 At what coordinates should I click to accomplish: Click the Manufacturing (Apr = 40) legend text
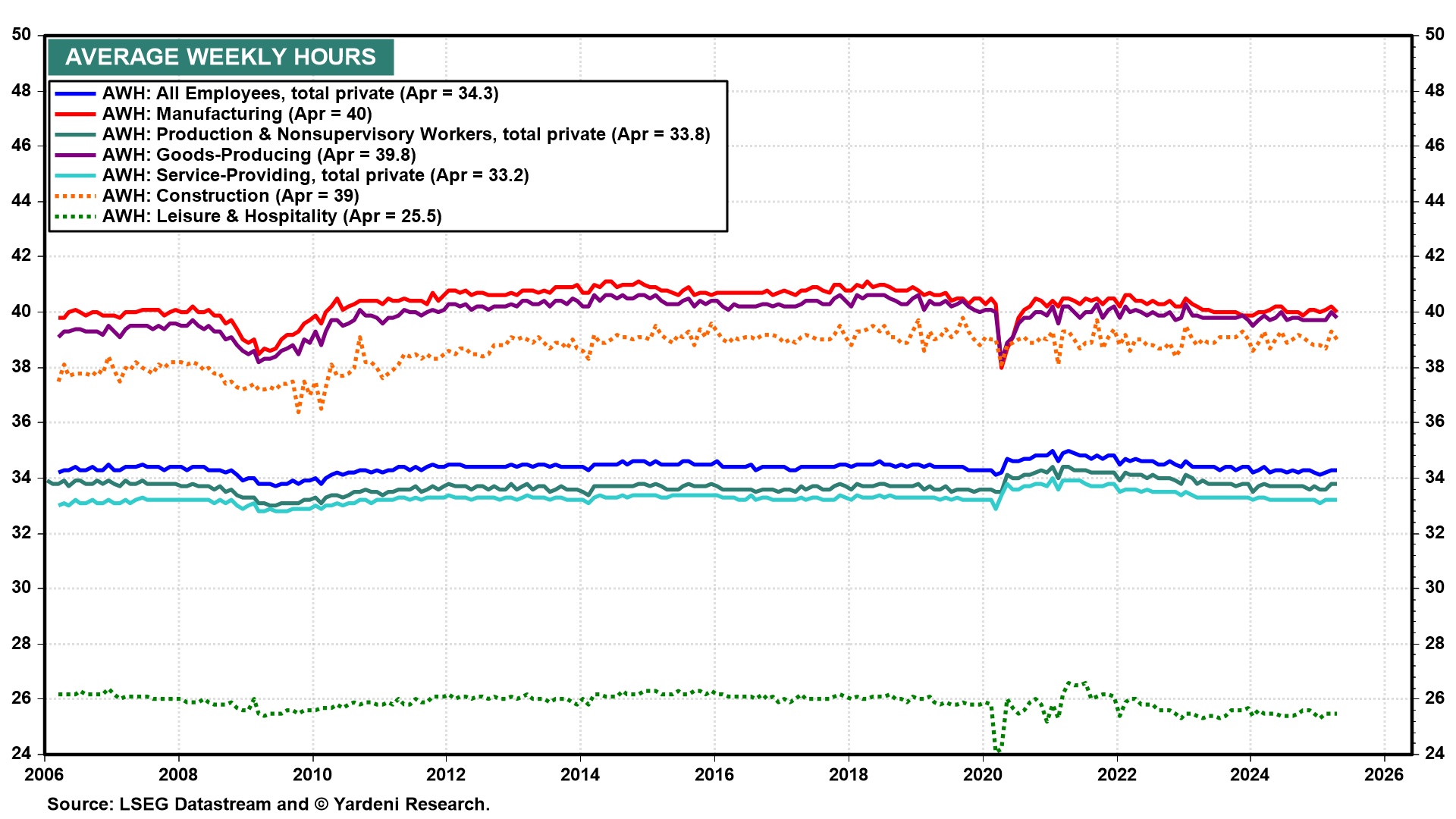coord(237,115)
